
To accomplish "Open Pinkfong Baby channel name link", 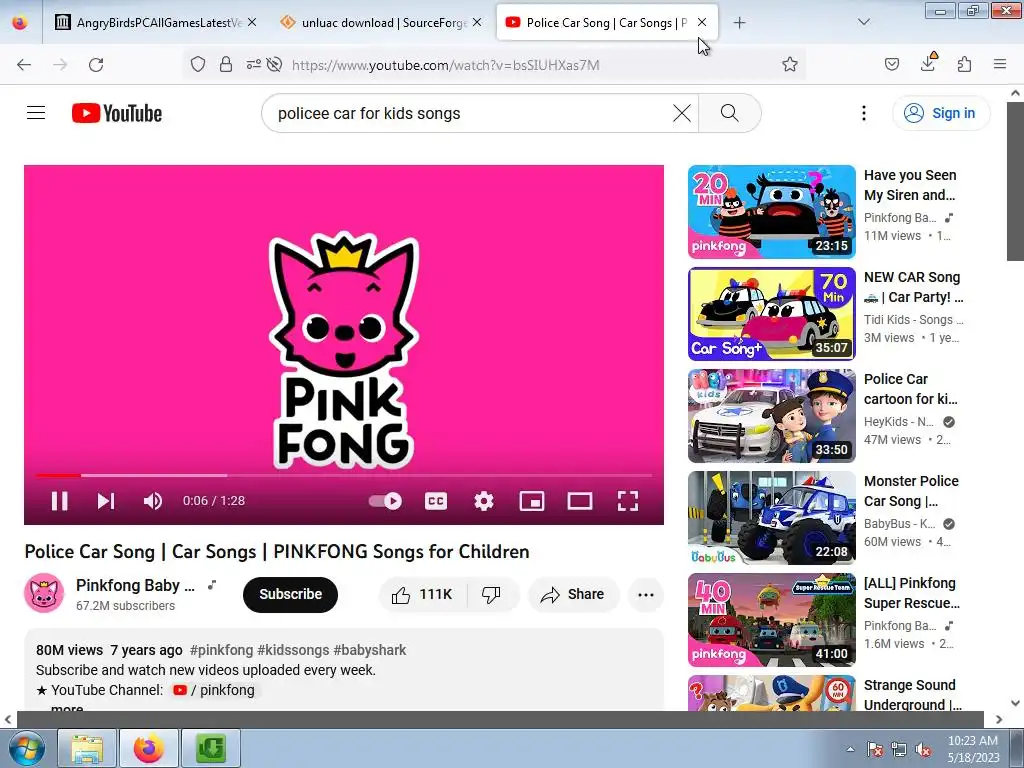I will pos(135,585).
